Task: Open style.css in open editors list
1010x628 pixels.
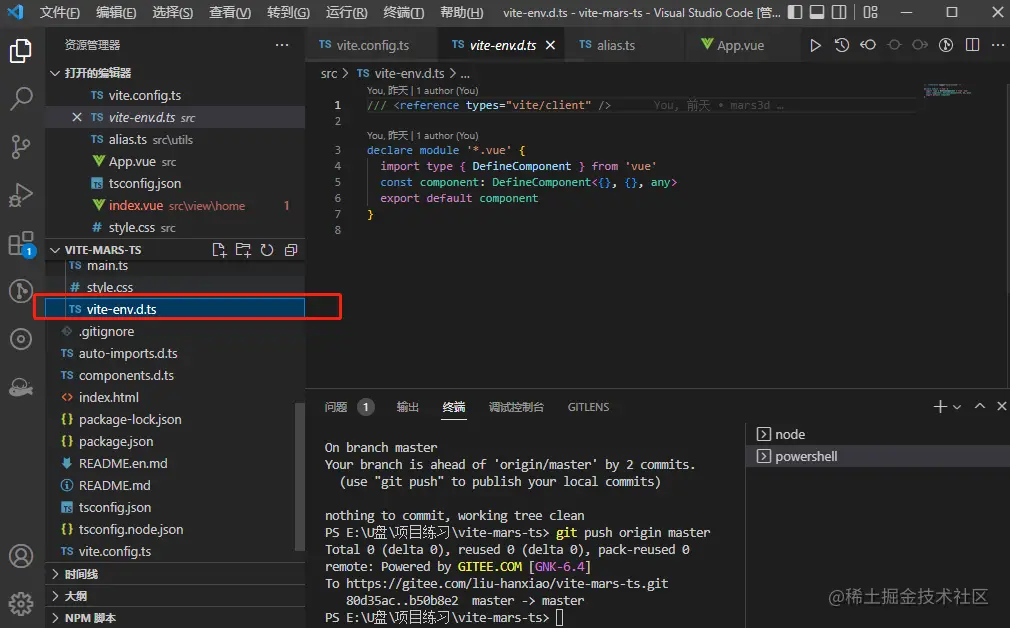Action: pos(175,227)
